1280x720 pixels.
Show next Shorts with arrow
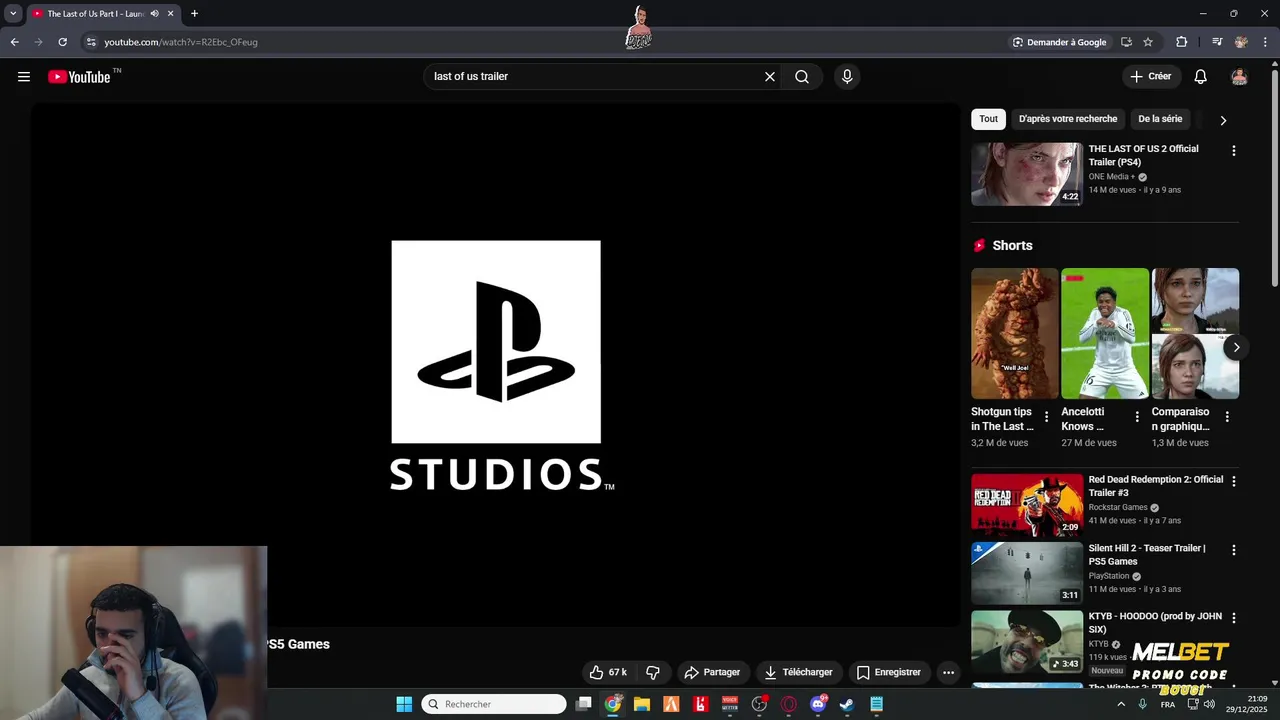pyautogui.click(x=1236, y=347)
